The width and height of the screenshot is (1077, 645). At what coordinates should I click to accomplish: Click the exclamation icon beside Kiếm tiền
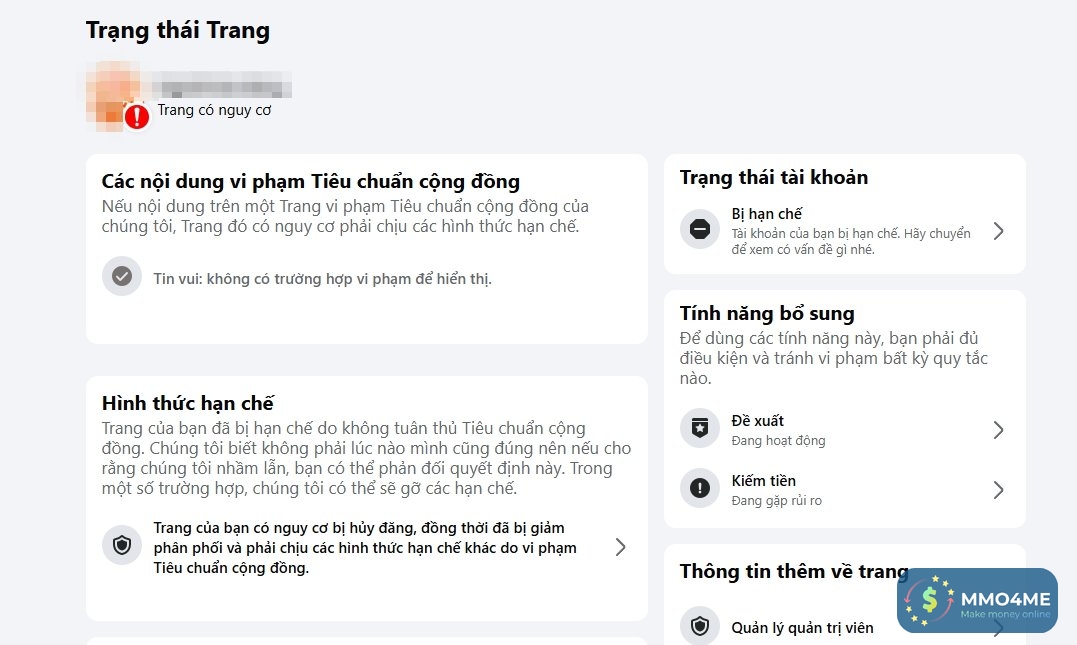pyautogui.click(x=700, y=489)
